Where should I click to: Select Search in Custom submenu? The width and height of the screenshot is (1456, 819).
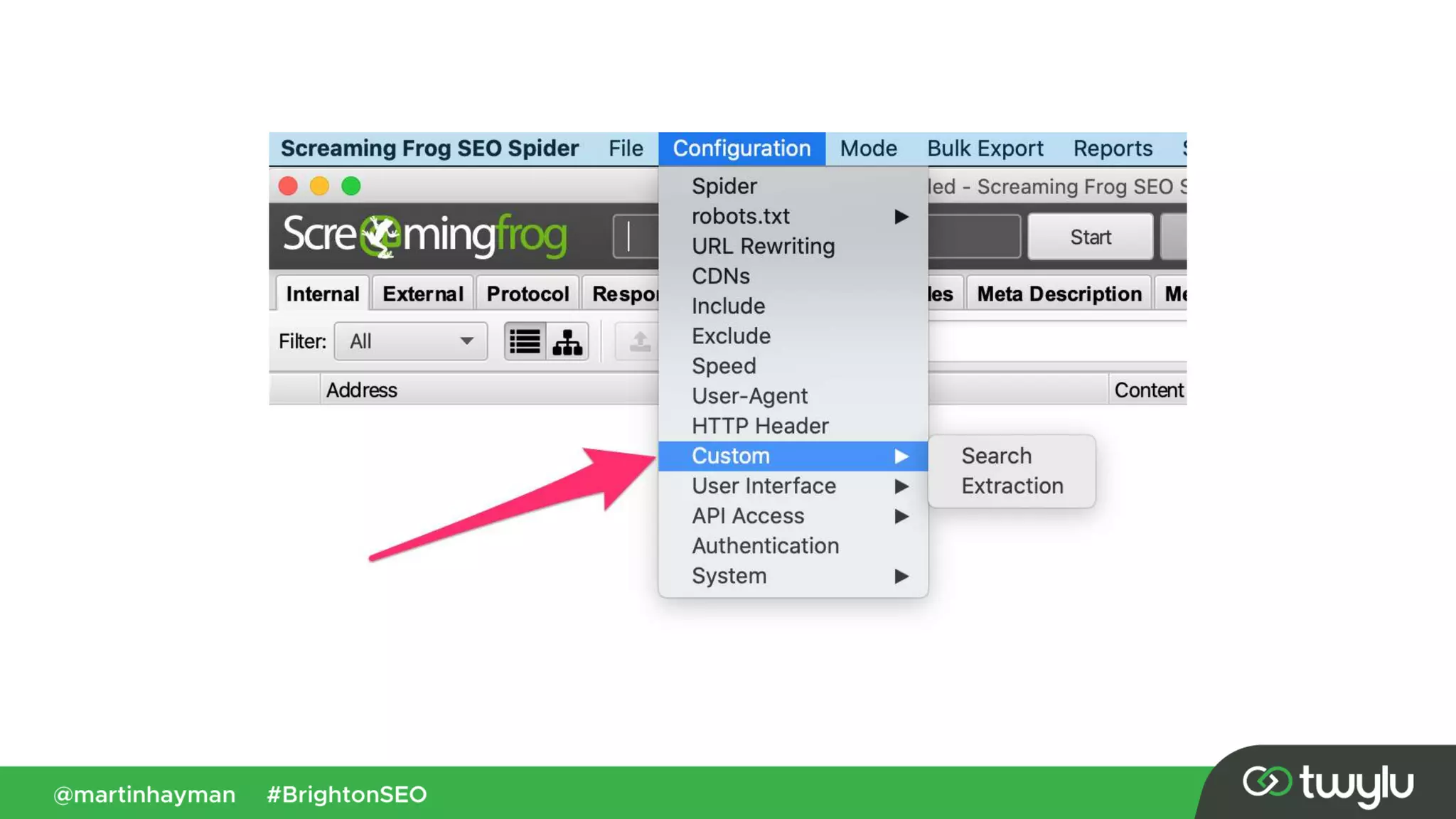pos(996,456)
